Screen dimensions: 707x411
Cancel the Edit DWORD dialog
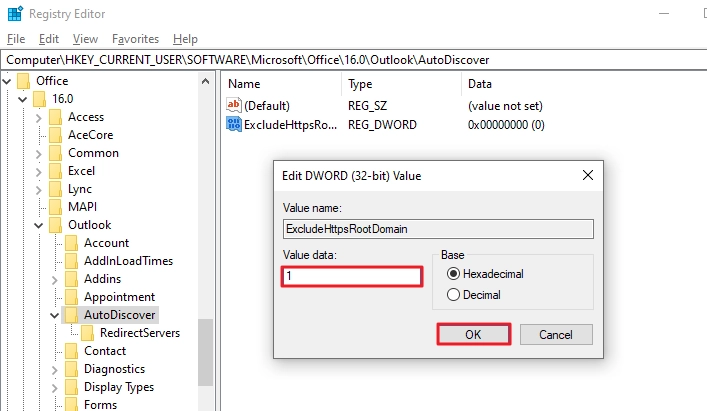coord(556,334)
